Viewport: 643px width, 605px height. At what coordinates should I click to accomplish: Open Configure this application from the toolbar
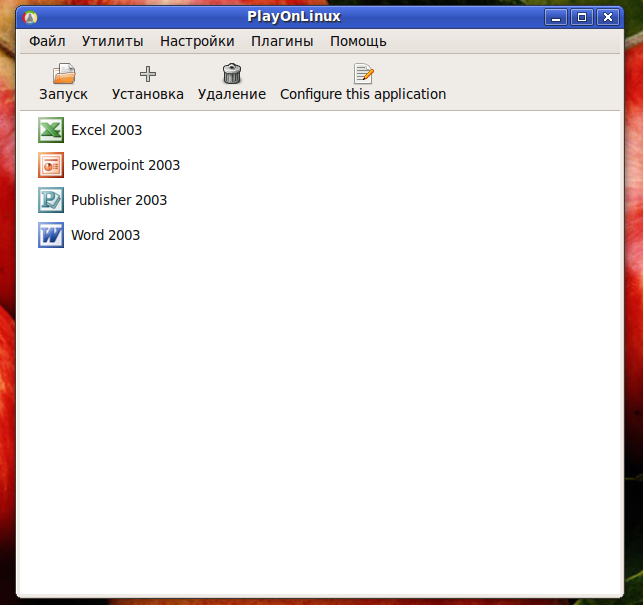(363, 73)
